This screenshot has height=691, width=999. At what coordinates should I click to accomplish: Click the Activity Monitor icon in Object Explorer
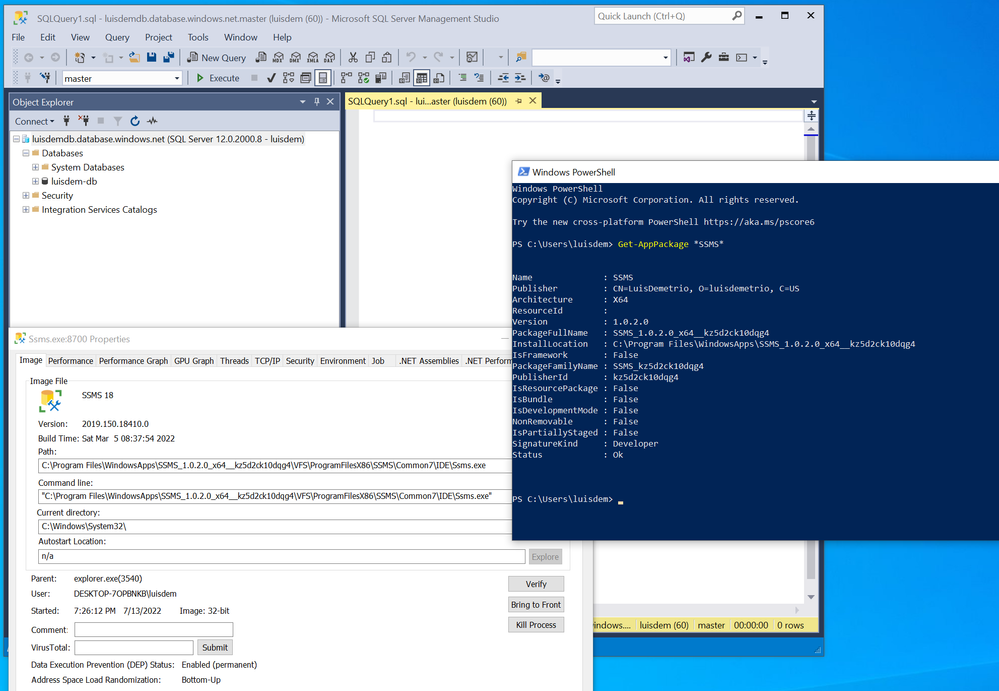point(152,121)
